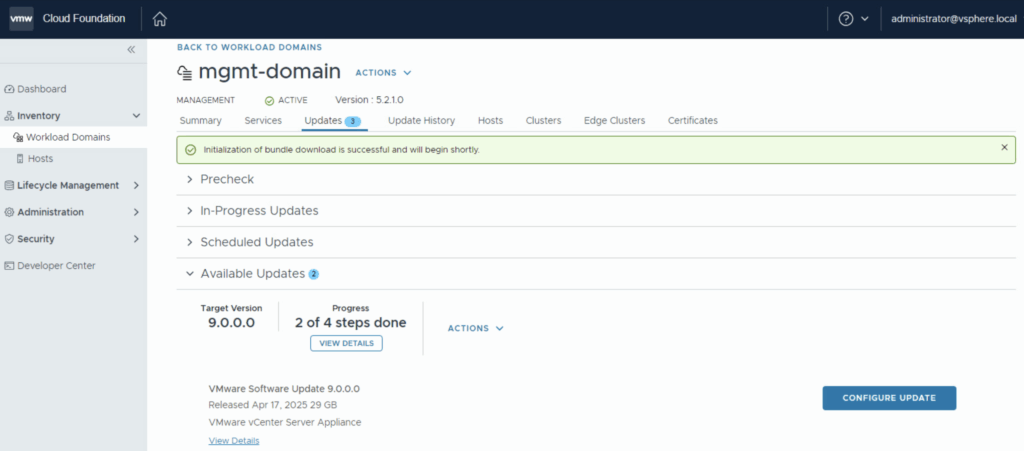Click the Home icon in top bar
Image resolution: width=1024 pixels, height=451 pixels.
pyautogui.click(x=160, y=19)
